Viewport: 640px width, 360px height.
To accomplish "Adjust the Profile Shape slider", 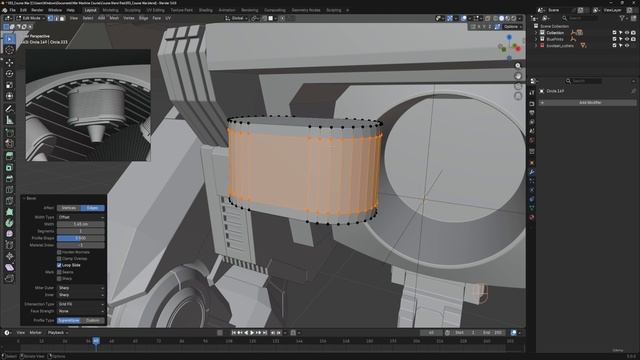I will coord(81,238).
